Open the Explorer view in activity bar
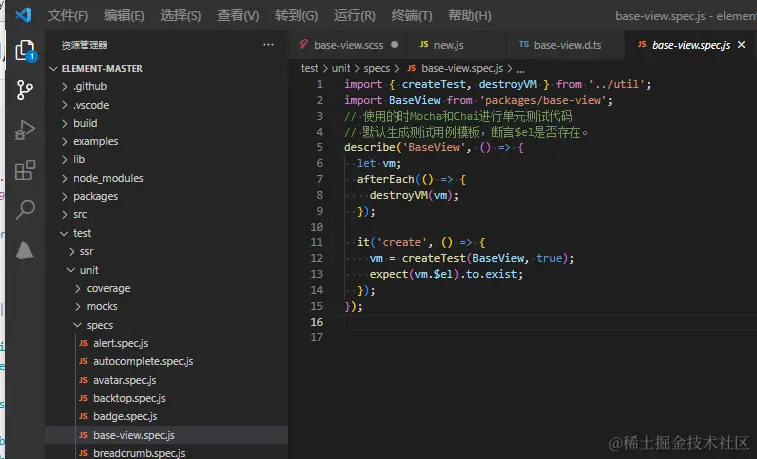The height and width of the screenshot is (459, 757). point(25,50)
